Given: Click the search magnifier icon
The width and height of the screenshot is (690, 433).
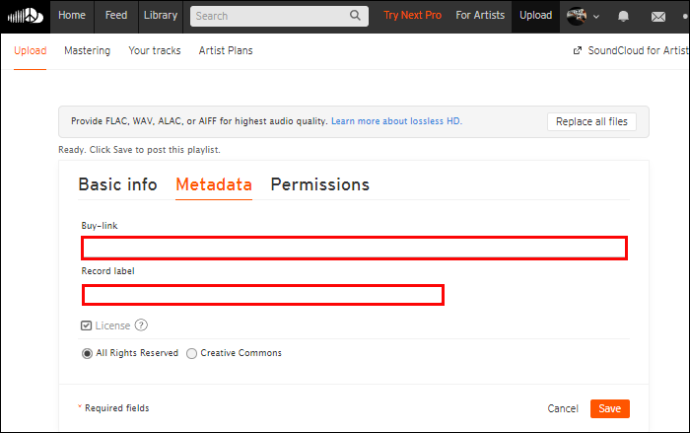Looking at the screenshot, I should (x=355, y=16).
